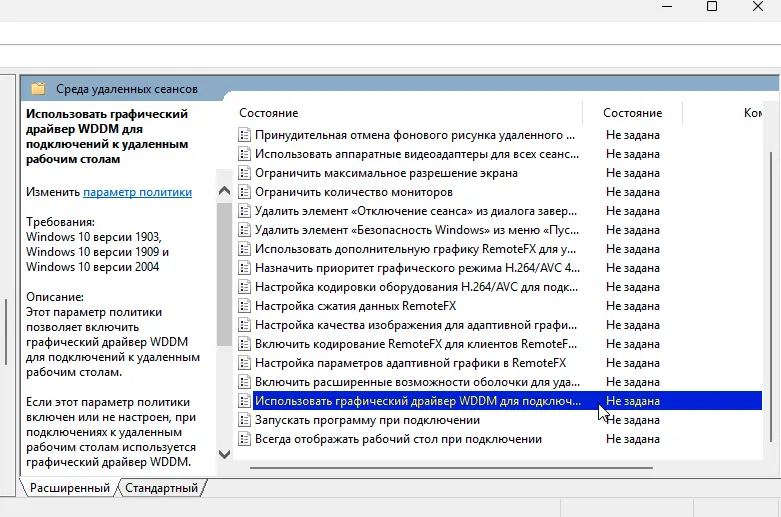Click the horizontal scrollbar under policy list
Viewport: 781px width, 517px height.
(451, 468)
